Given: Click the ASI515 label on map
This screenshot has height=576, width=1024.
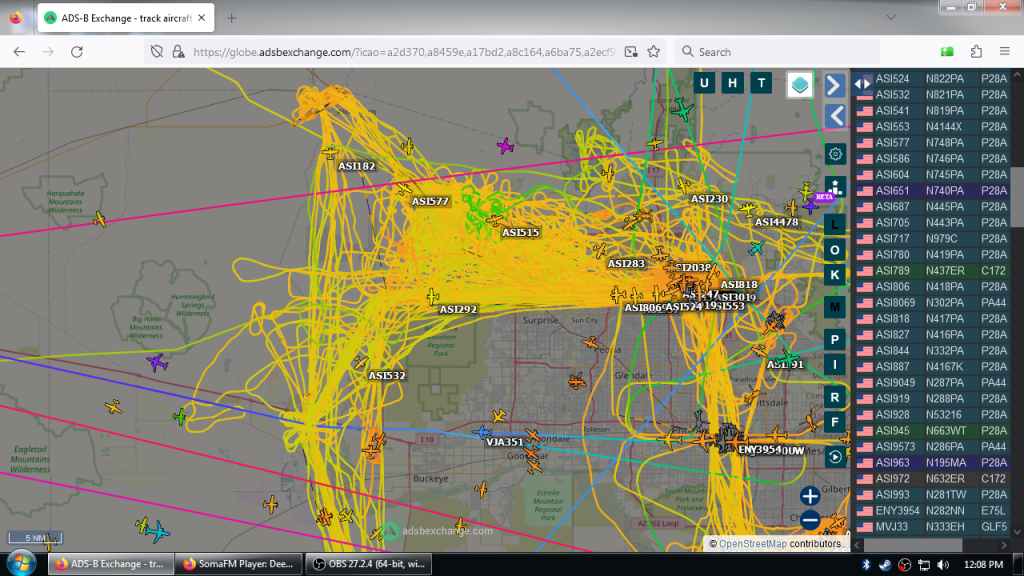Looking at the screenshot, I should click(x=520, y=232).
